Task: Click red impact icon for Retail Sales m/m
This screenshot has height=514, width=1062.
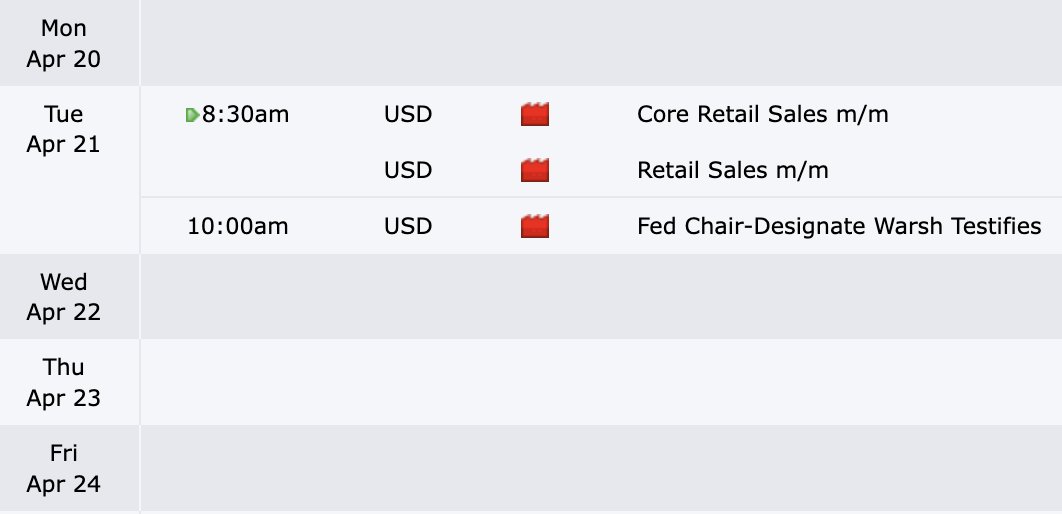Action: point(534,170)
